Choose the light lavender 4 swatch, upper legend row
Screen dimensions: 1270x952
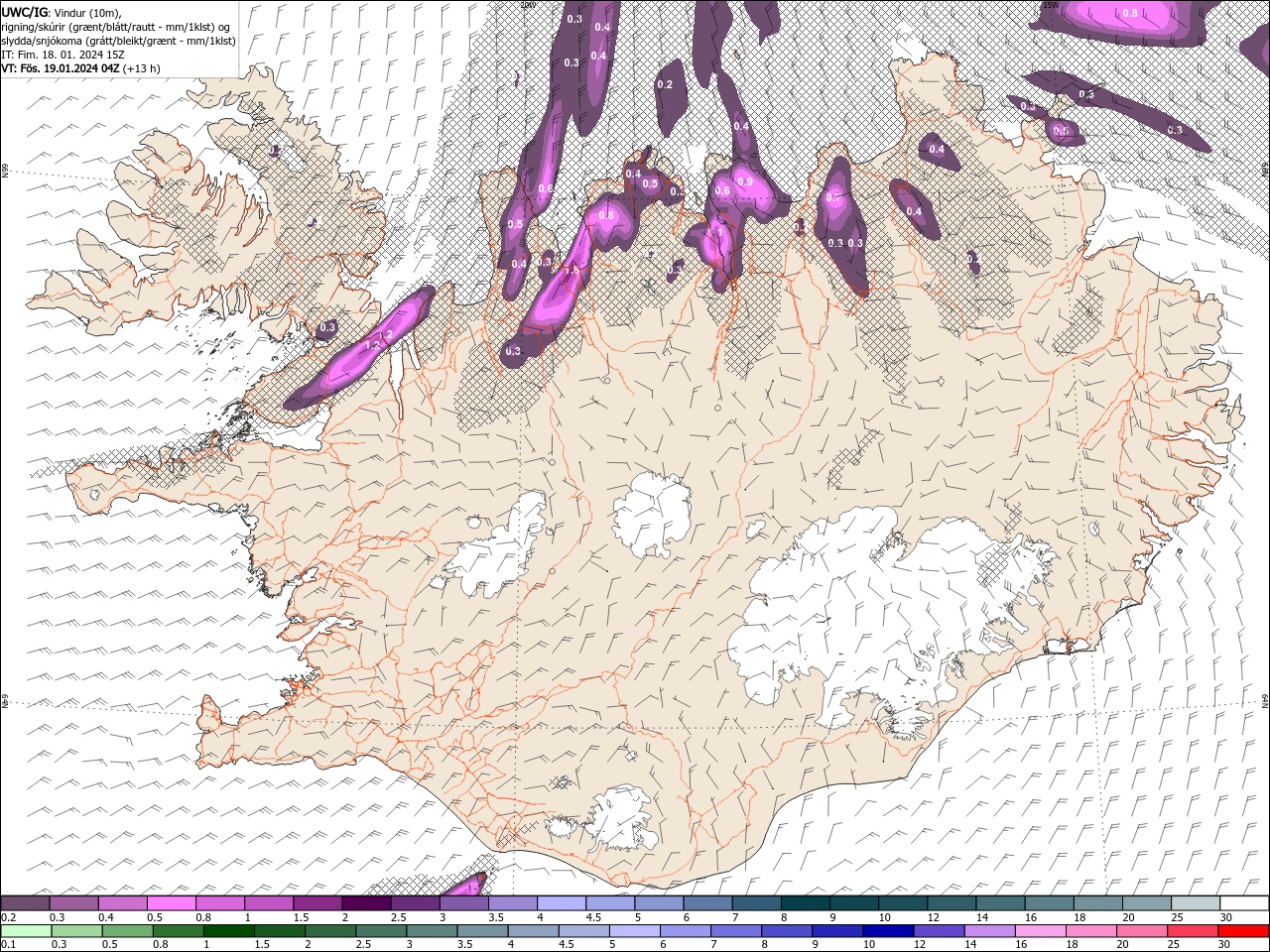coord(562,903)
